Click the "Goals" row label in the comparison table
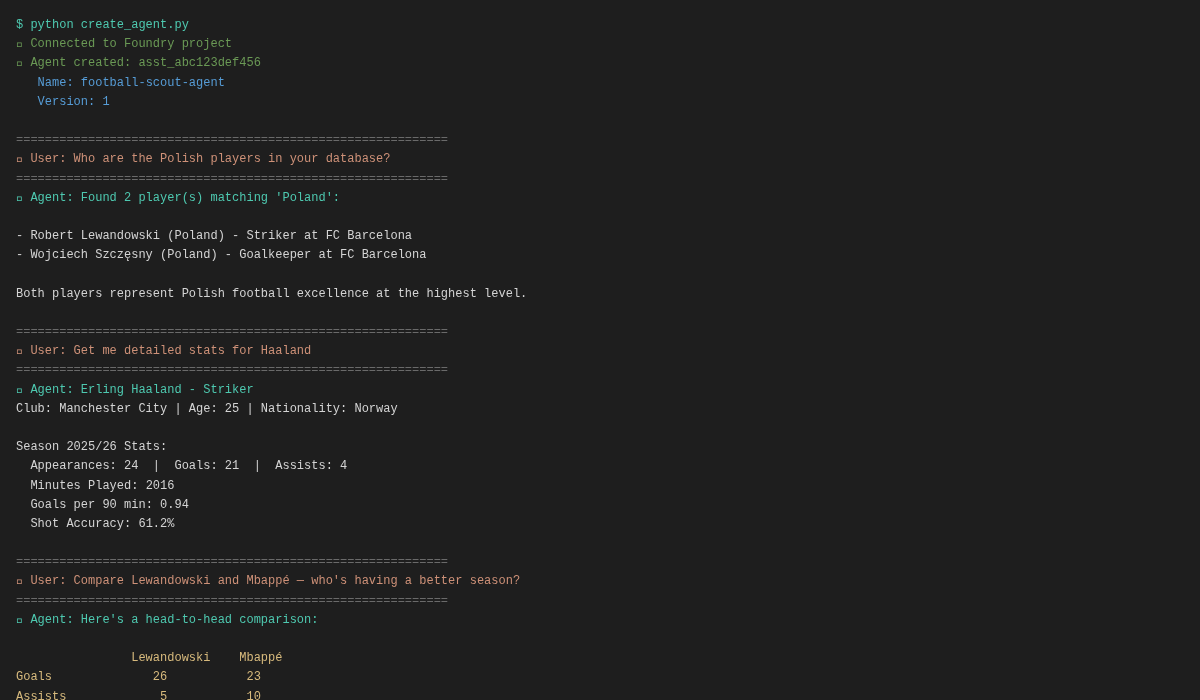 [x=34, y=677]
